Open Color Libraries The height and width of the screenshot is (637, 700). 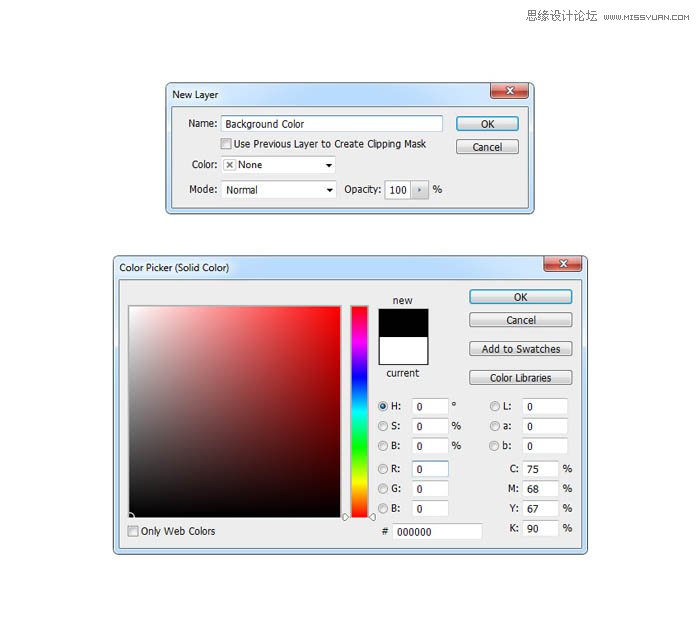520,378
